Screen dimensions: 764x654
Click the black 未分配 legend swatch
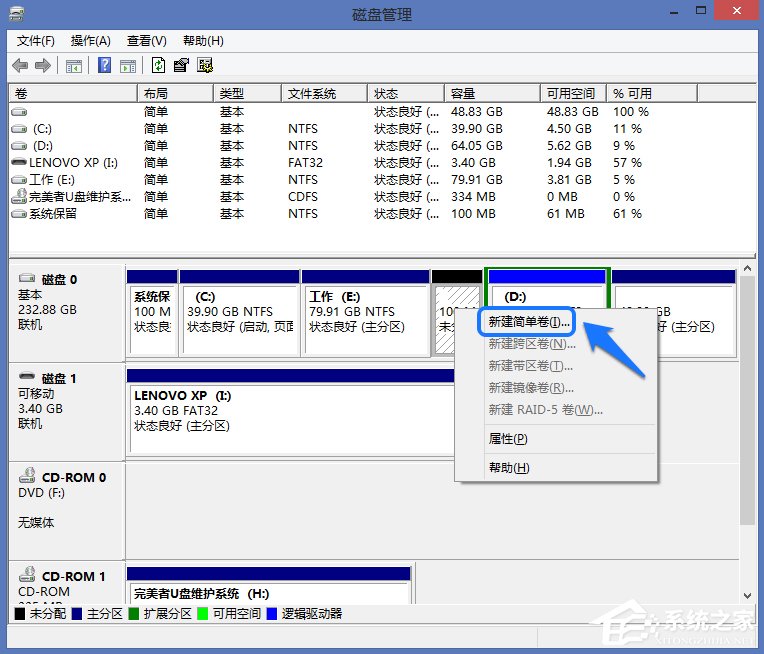[19, 614]
